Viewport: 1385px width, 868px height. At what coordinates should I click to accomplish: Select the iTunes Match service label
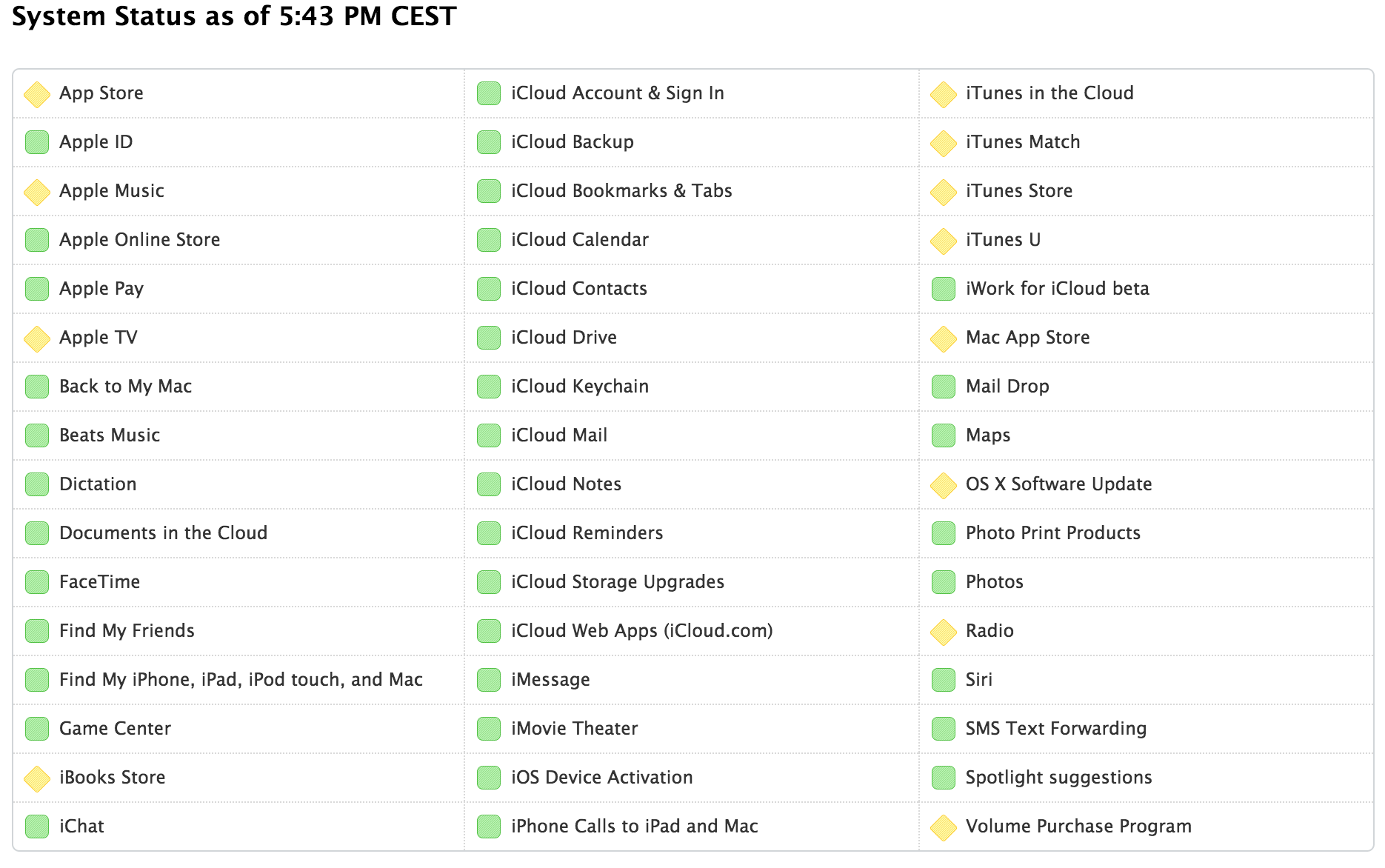[x=1022, y=142]
